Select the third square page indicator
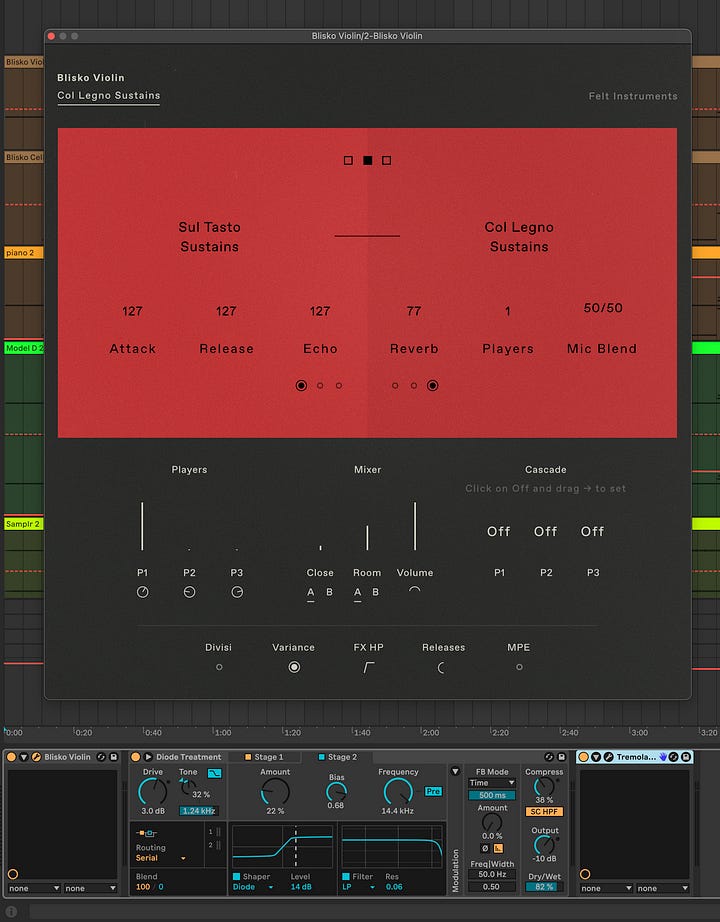The image size is (720, 922). [x=386, y=160]
